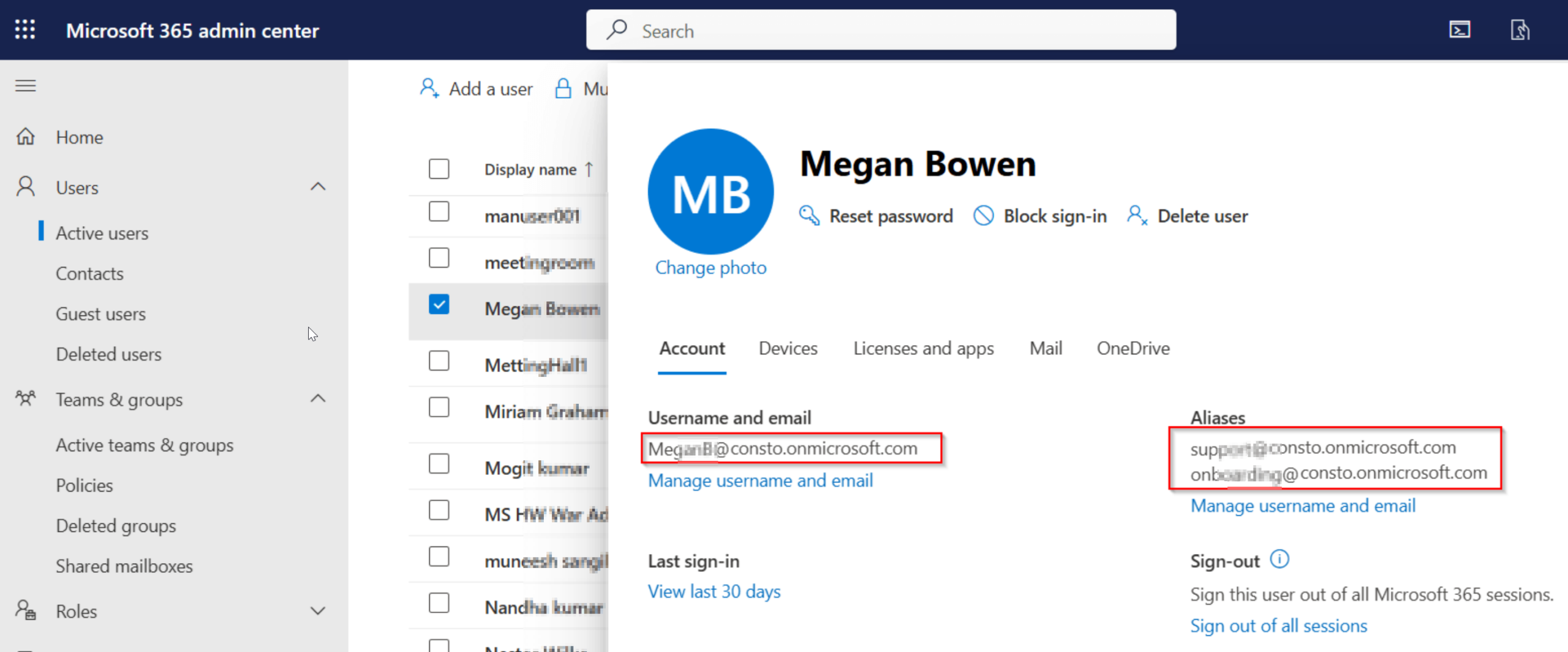Open Guest users in sidebar

point(101,314)
